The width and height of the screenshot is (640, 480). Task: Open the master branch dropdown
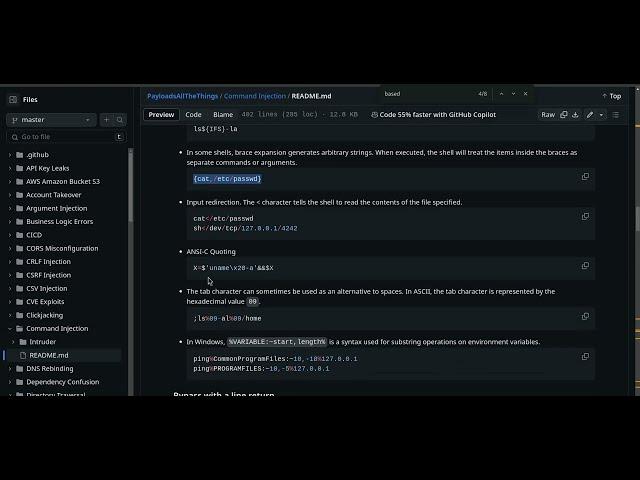(x=52, y=120)
